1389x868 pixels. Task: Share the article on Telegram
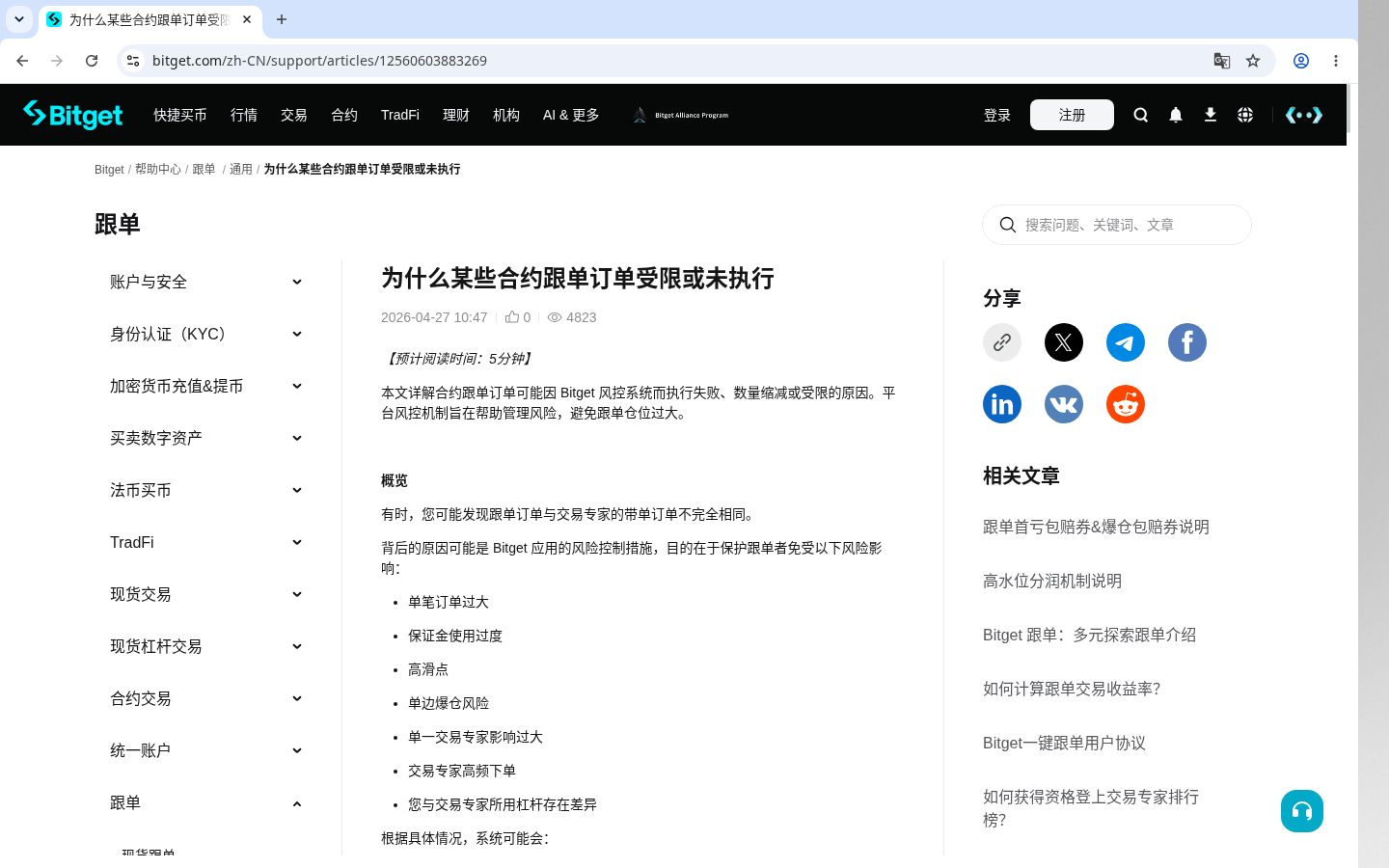click(x=1126, y=342)
